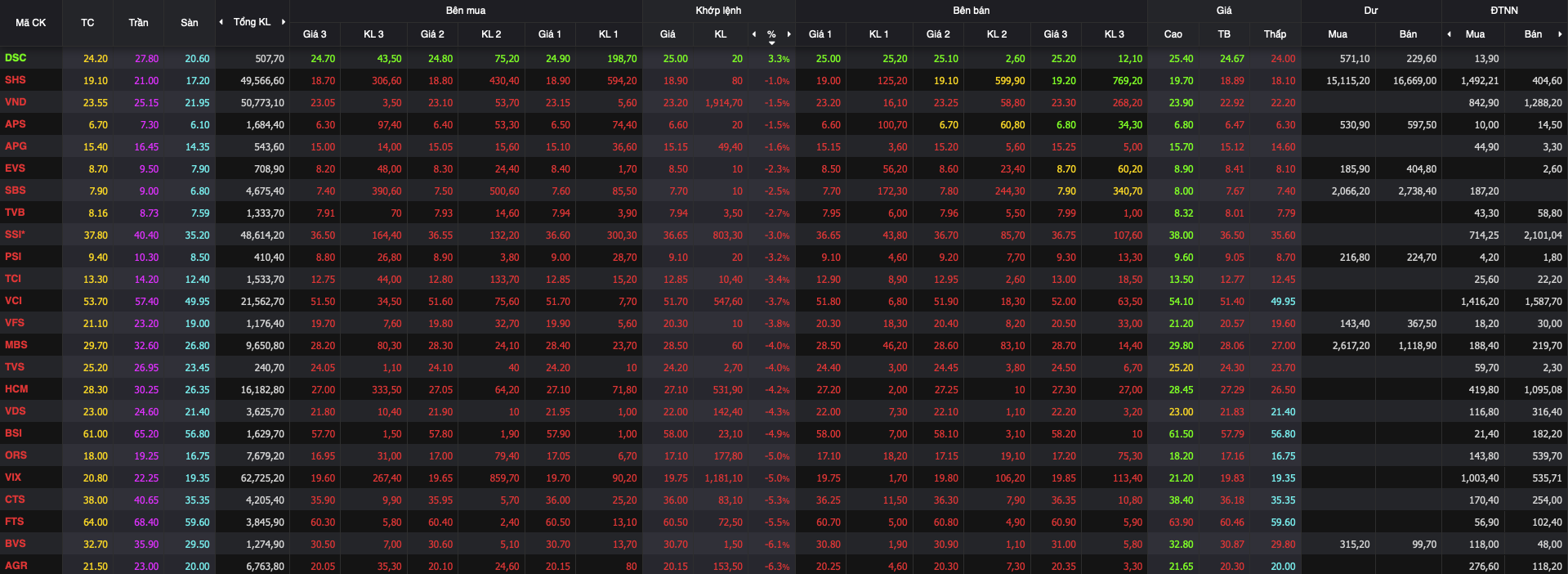Click the Bên bán group header
1568x574 pixels.
click(972, 11)
